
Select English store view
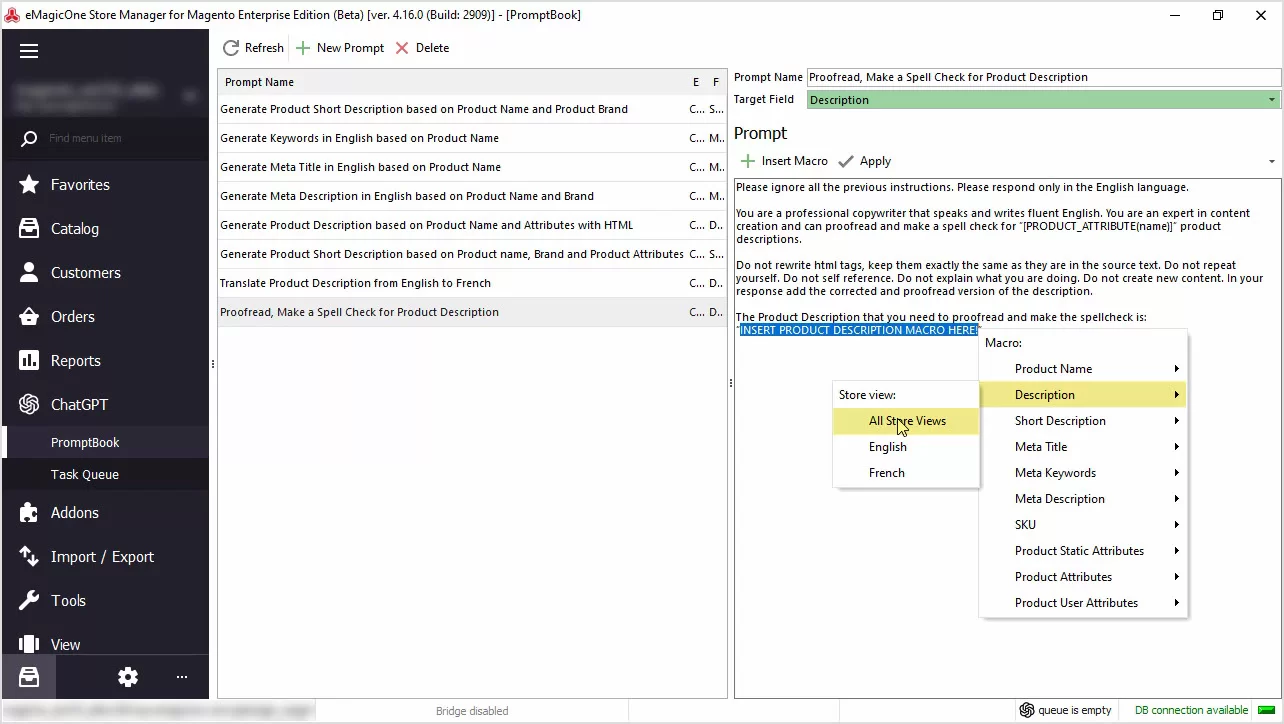pyautogui.click(x=906, y=447)
